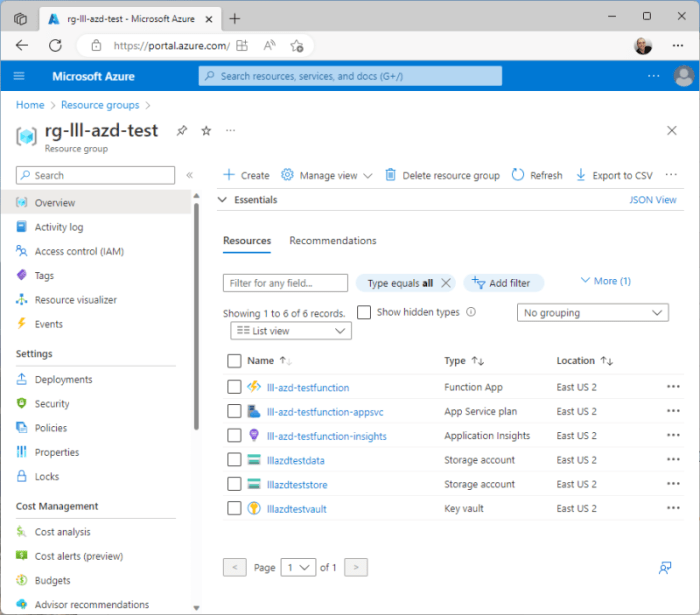Mark resource group as favorite with star
The width and height of the screenshot is (700, 615).
point(206,131)
